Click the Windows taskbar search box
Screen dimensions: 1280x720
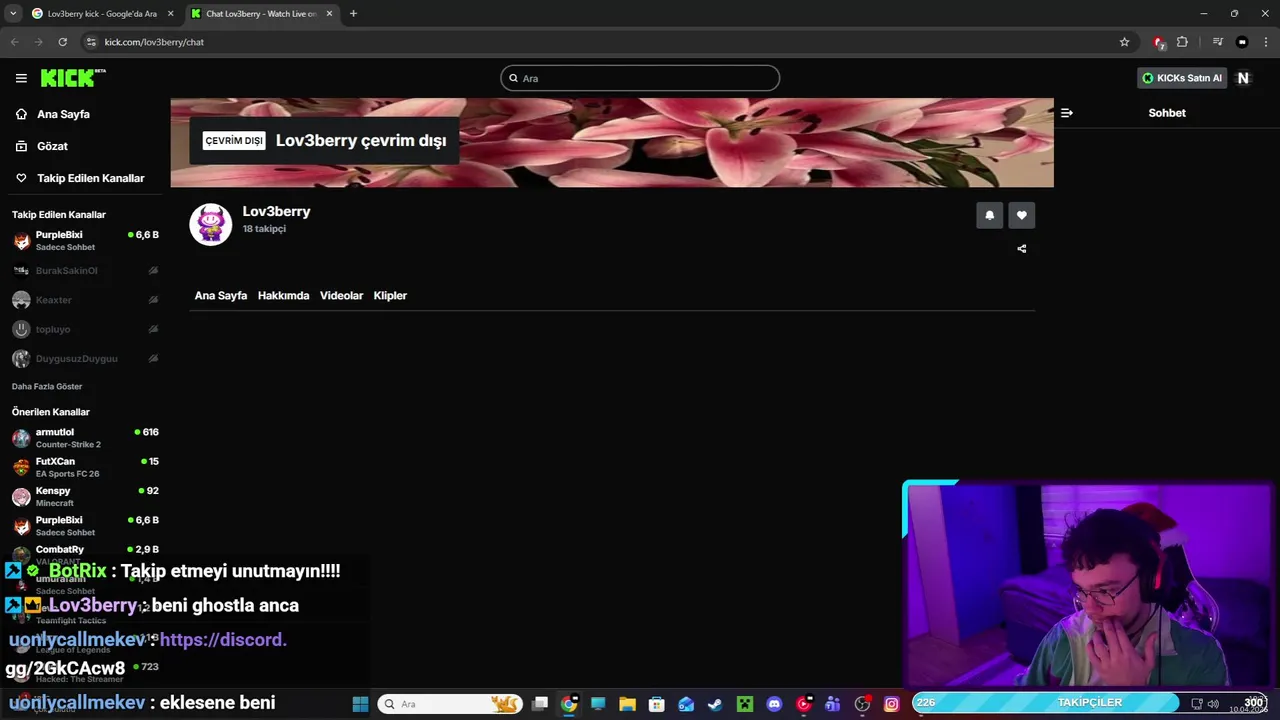[x=450, y=704]
